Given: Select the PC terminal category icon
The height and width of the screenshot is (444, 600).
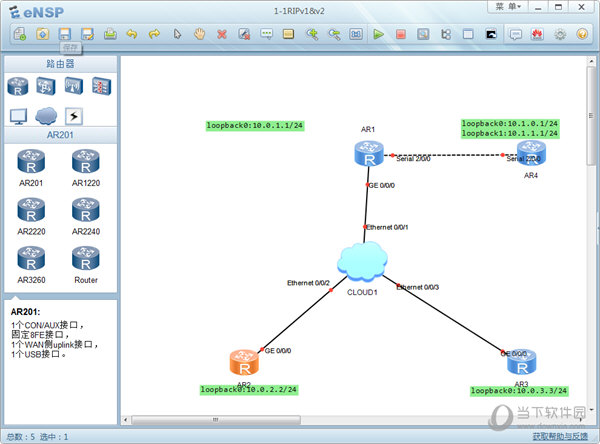Looking at the screenshot, I should [x=18, y=116].
